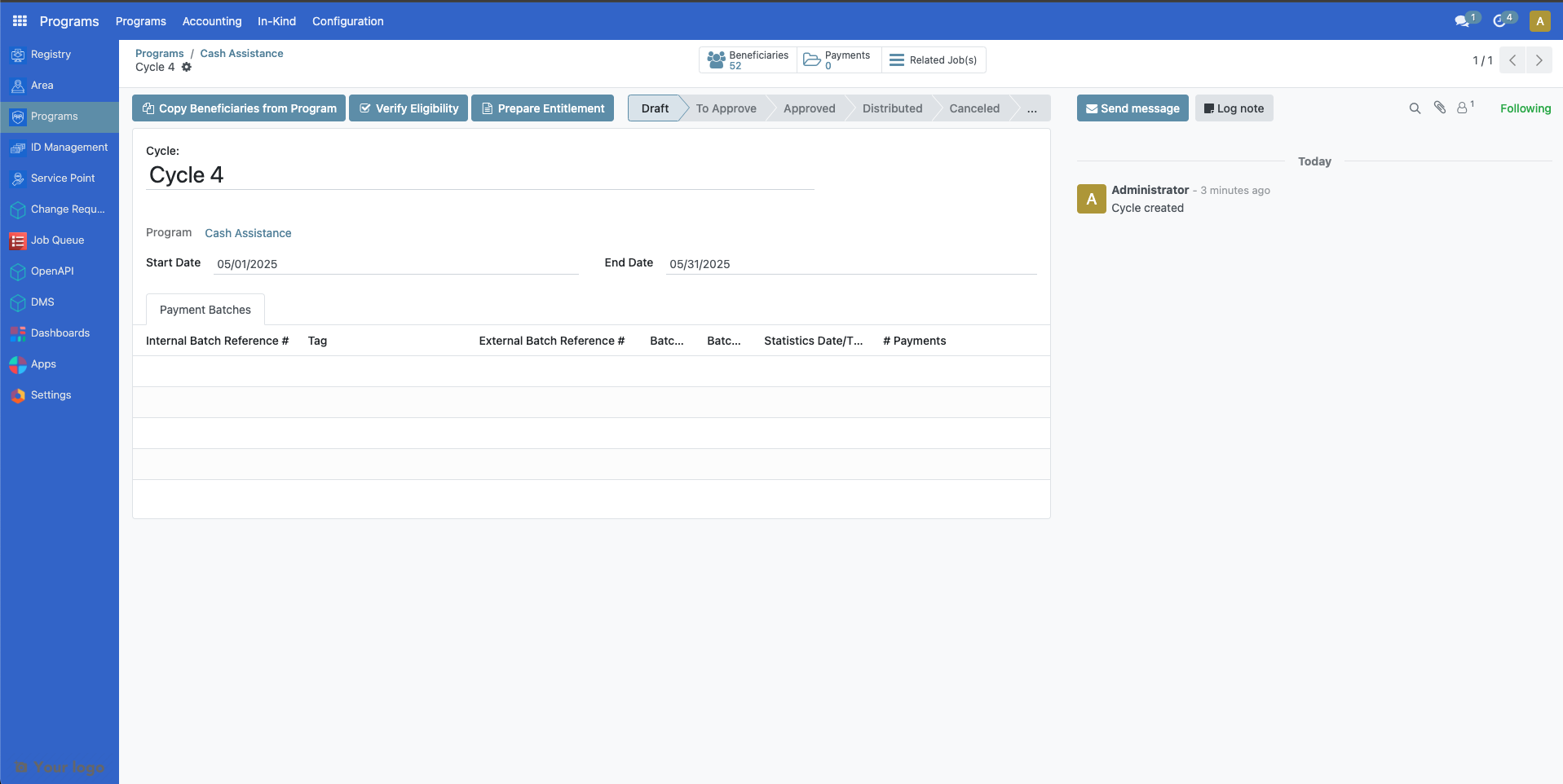Open the conversations messages panel

pyautogui.click(x=1464, y=20)
